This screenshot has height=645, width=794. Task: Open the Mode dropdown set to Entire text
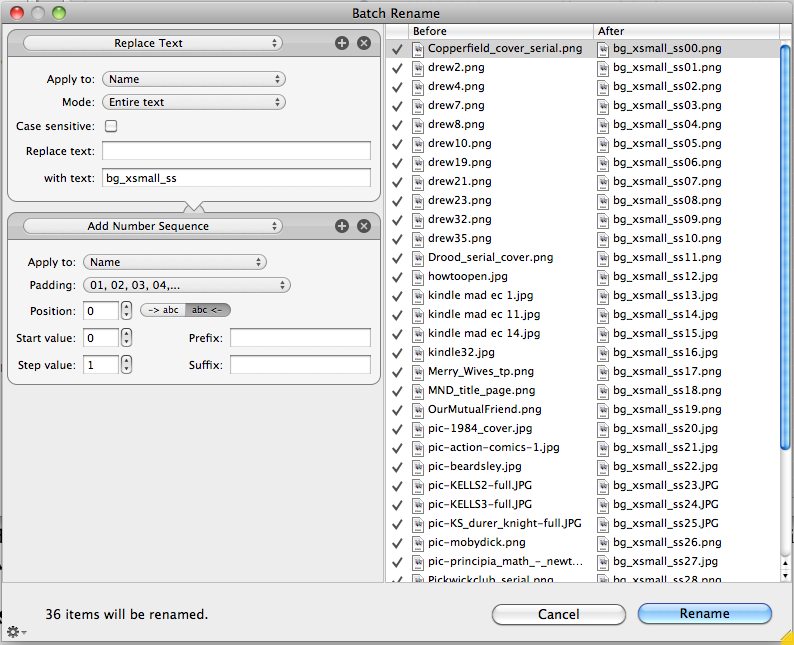(x=194, y=102)
